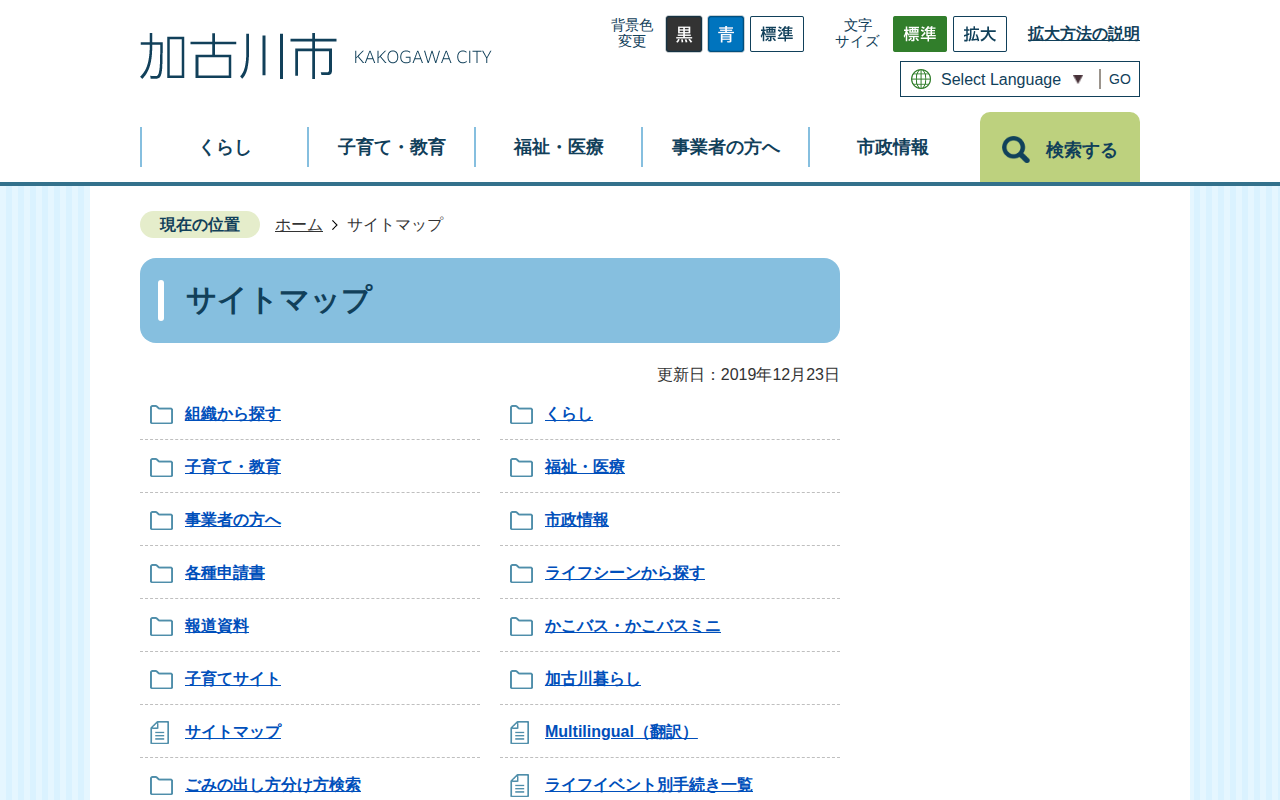
Task: Click the document icon beside Multilingual（翻訳）
Action: point(520,732)
